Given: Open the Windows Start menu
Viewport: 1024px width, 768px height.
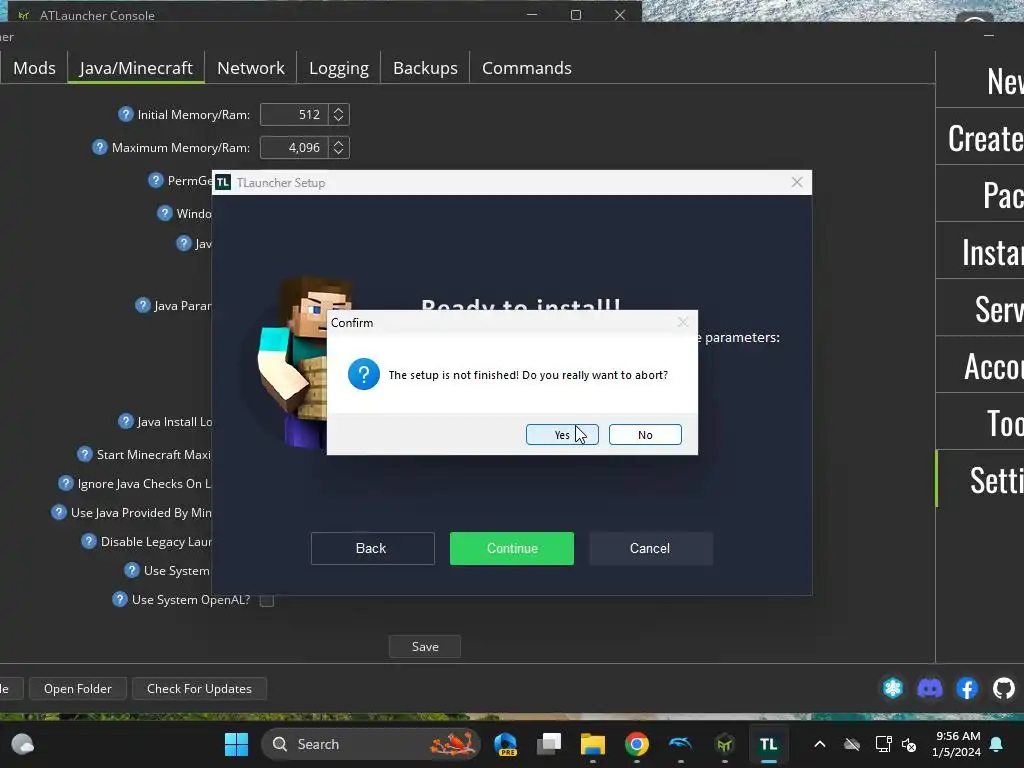Looking at the screenshot, I should pos(236,744).
